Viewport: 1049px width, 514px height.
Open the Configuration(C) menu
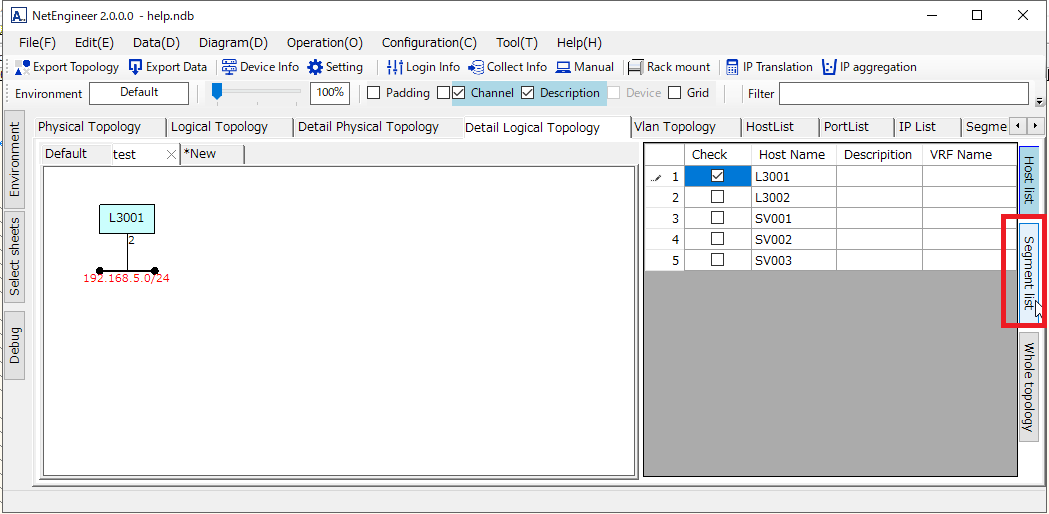(429, 43)
